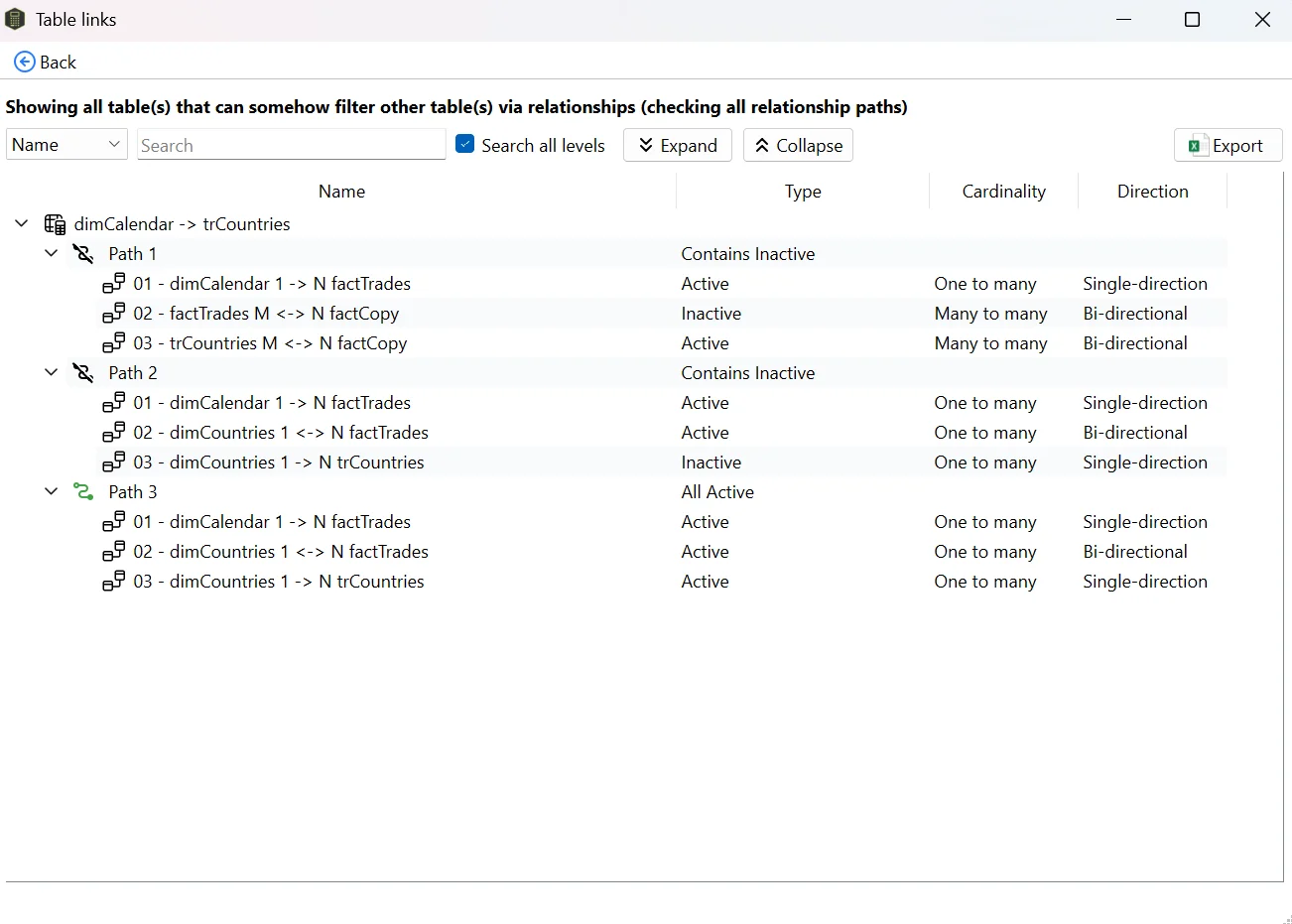Click the relationship icon of Path 2 row 03 trCountries
Viewport: 1292px width, 924px height.
tap(114, 462)
